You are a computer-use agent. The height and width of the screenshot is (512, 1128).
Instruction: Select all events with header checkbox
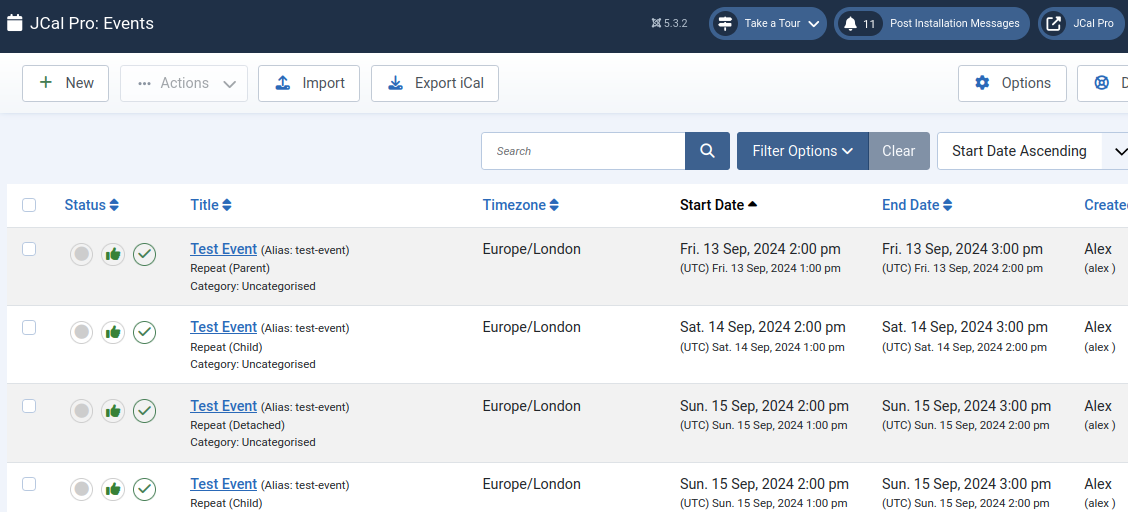29,205
